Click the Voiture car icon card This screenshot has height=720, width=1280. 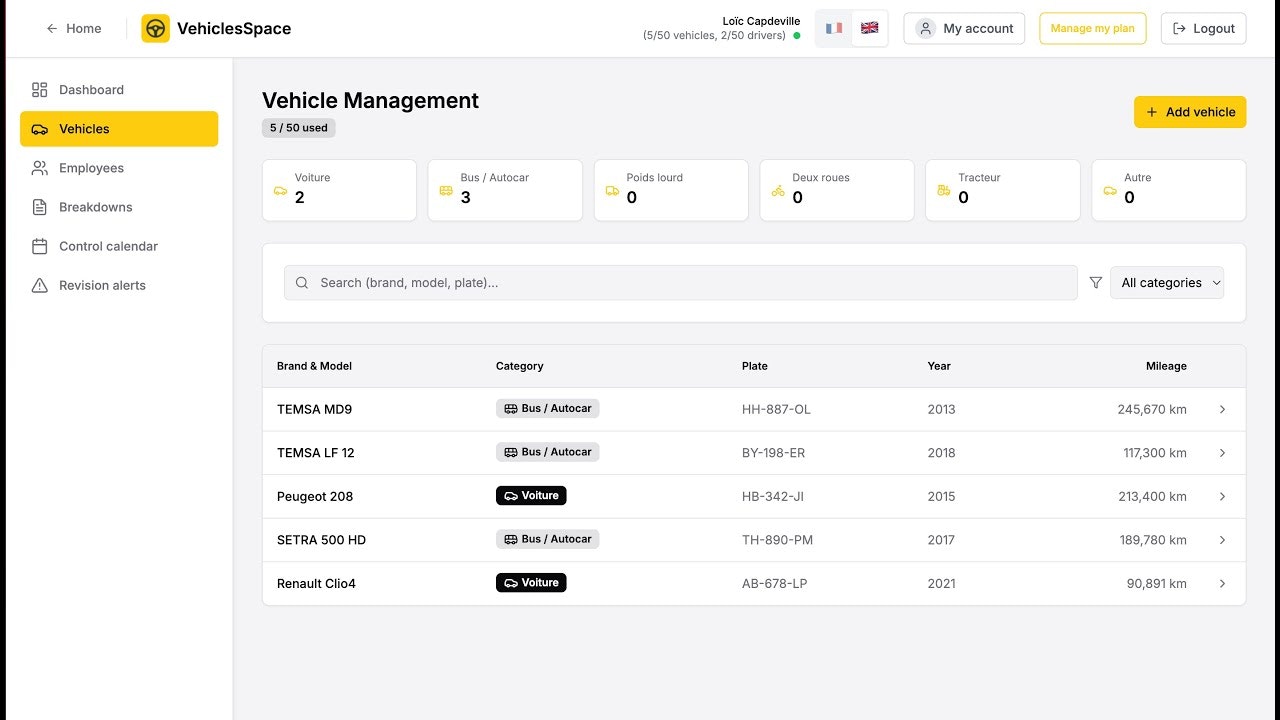[x=280, y=190]
